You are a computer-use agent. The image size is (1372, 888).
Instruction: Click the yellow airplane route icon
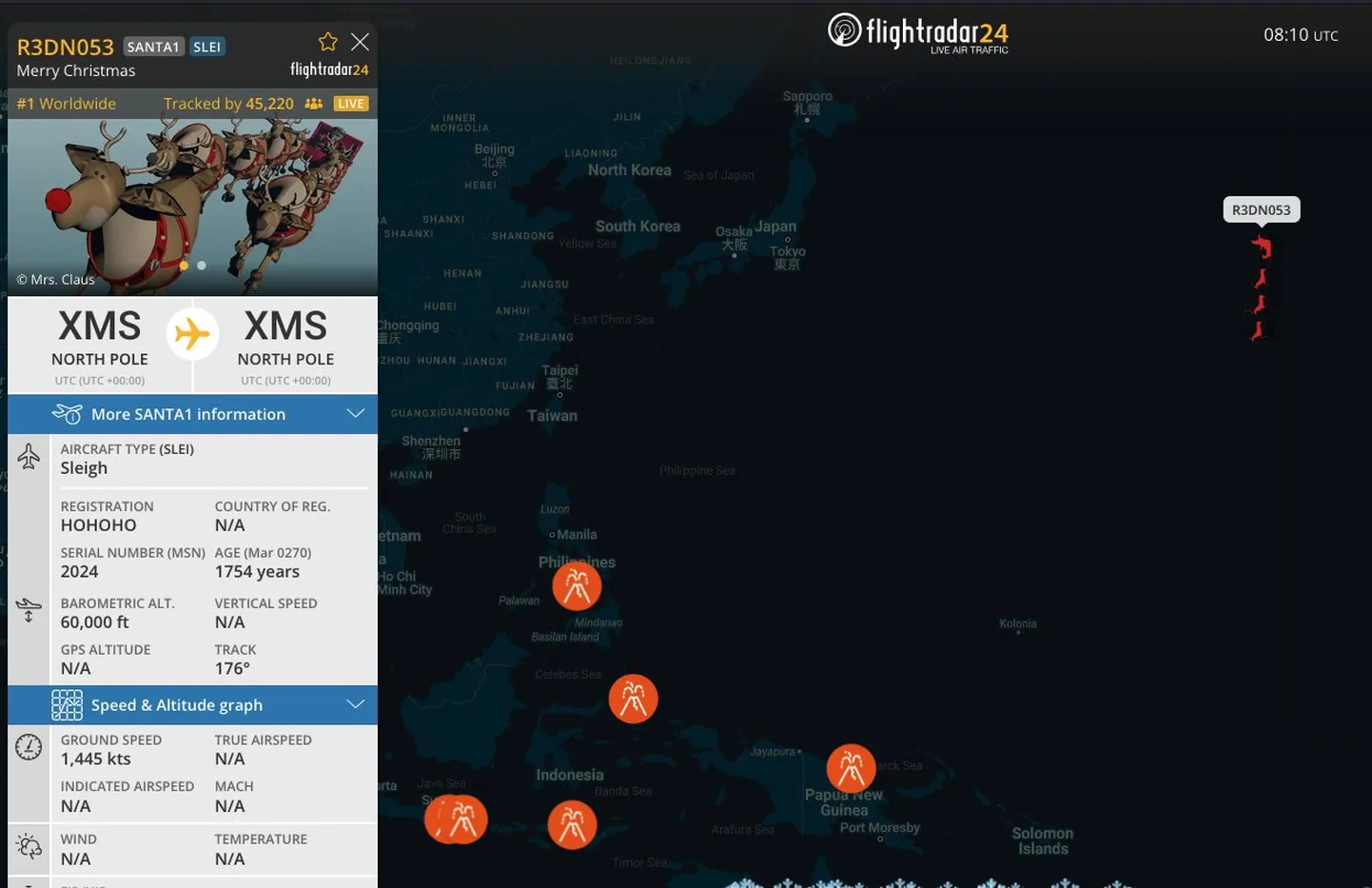click(x=192, y=334)
